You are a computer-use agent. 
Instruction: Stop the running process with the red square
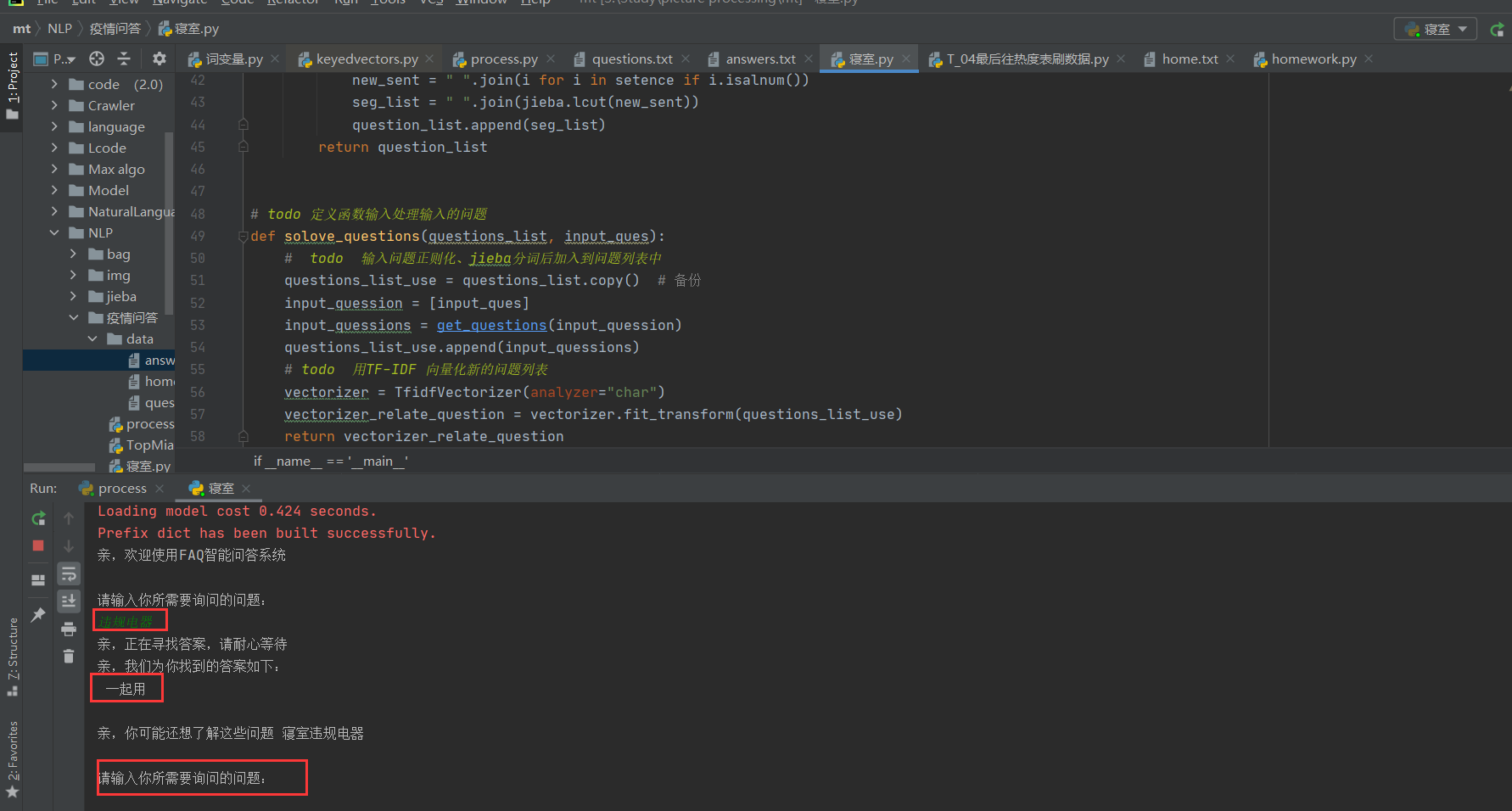coord(38,545)
